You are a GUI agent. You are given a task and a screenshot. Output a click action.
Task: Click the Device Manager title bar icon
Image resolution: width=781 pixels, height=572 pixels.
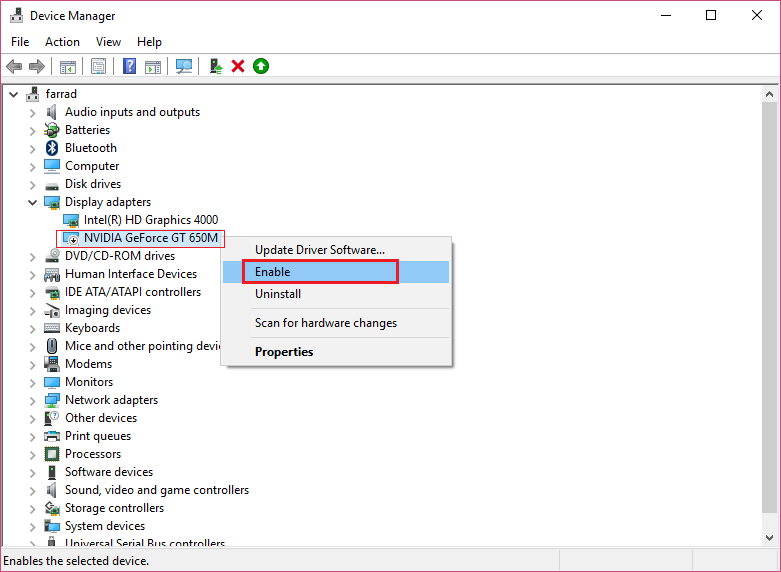click(16, 15)
